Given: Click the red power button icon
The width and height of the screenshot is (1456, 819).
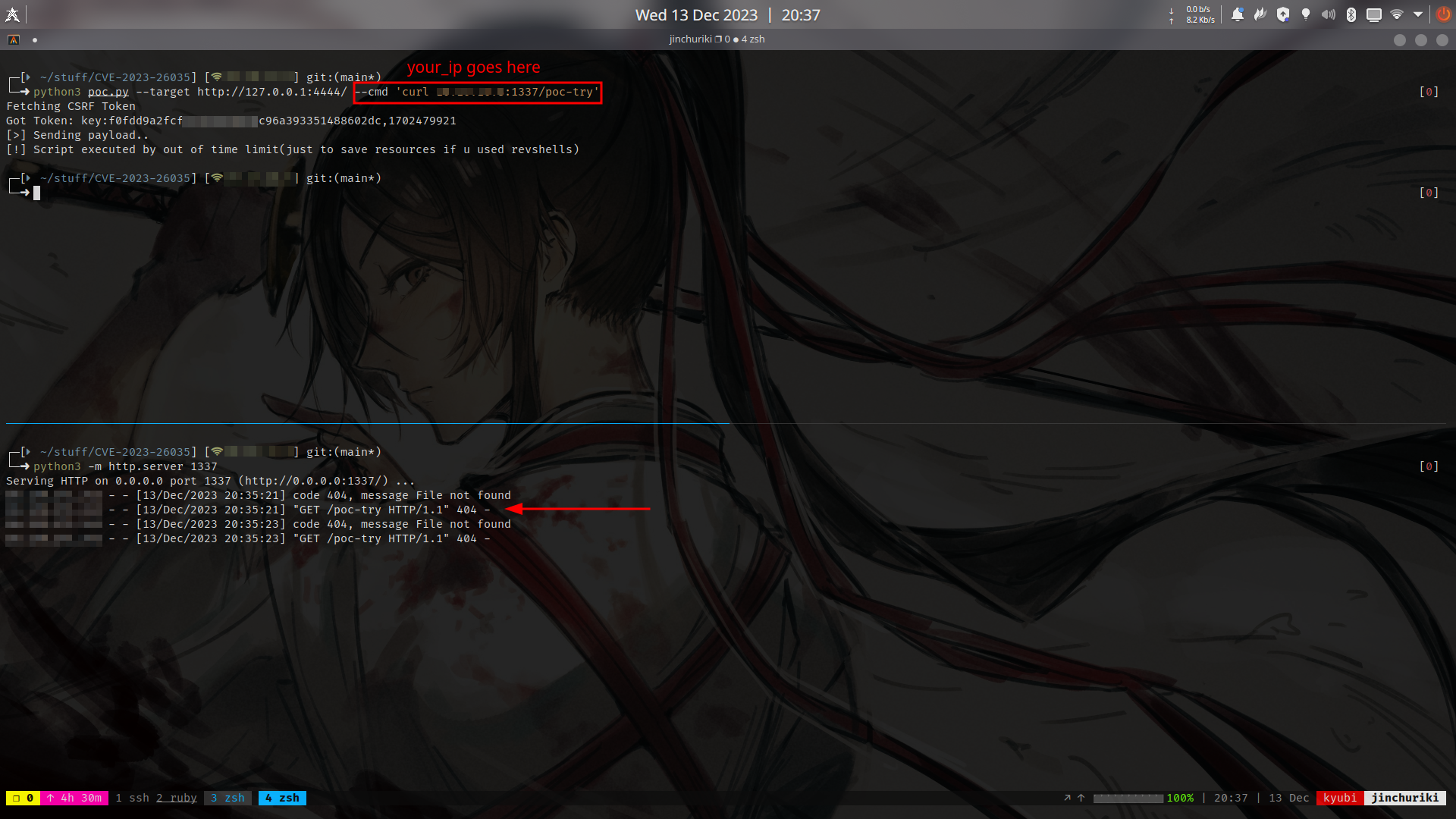Looking at the screenshot, I should tap(1443, 14).
